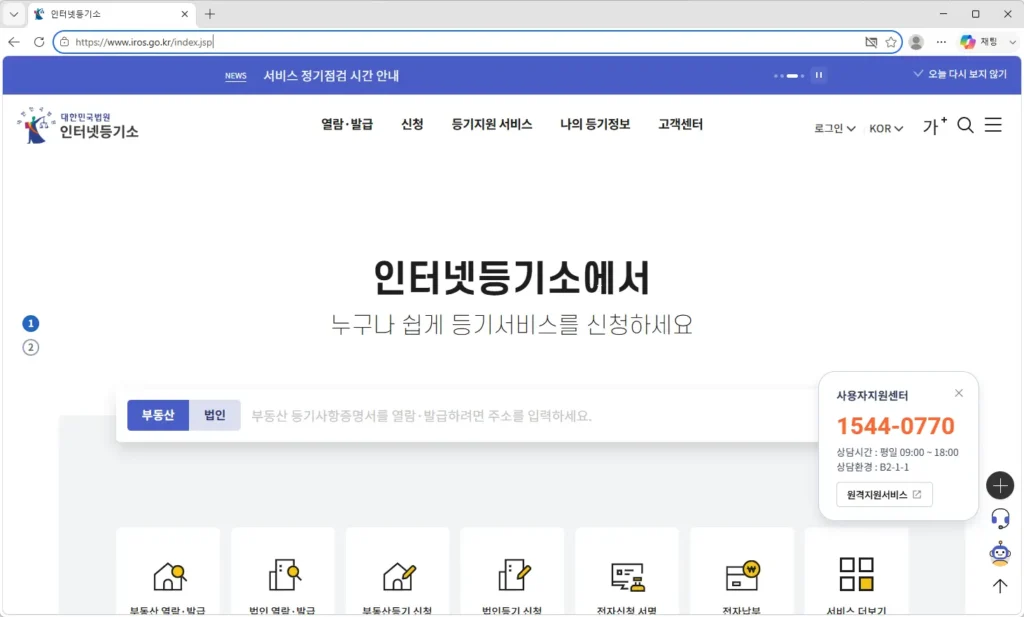Viewport: 1024px width, 617px height.
Task: Click the camera-off icon in address bar
Action: (x=871, y=42)
